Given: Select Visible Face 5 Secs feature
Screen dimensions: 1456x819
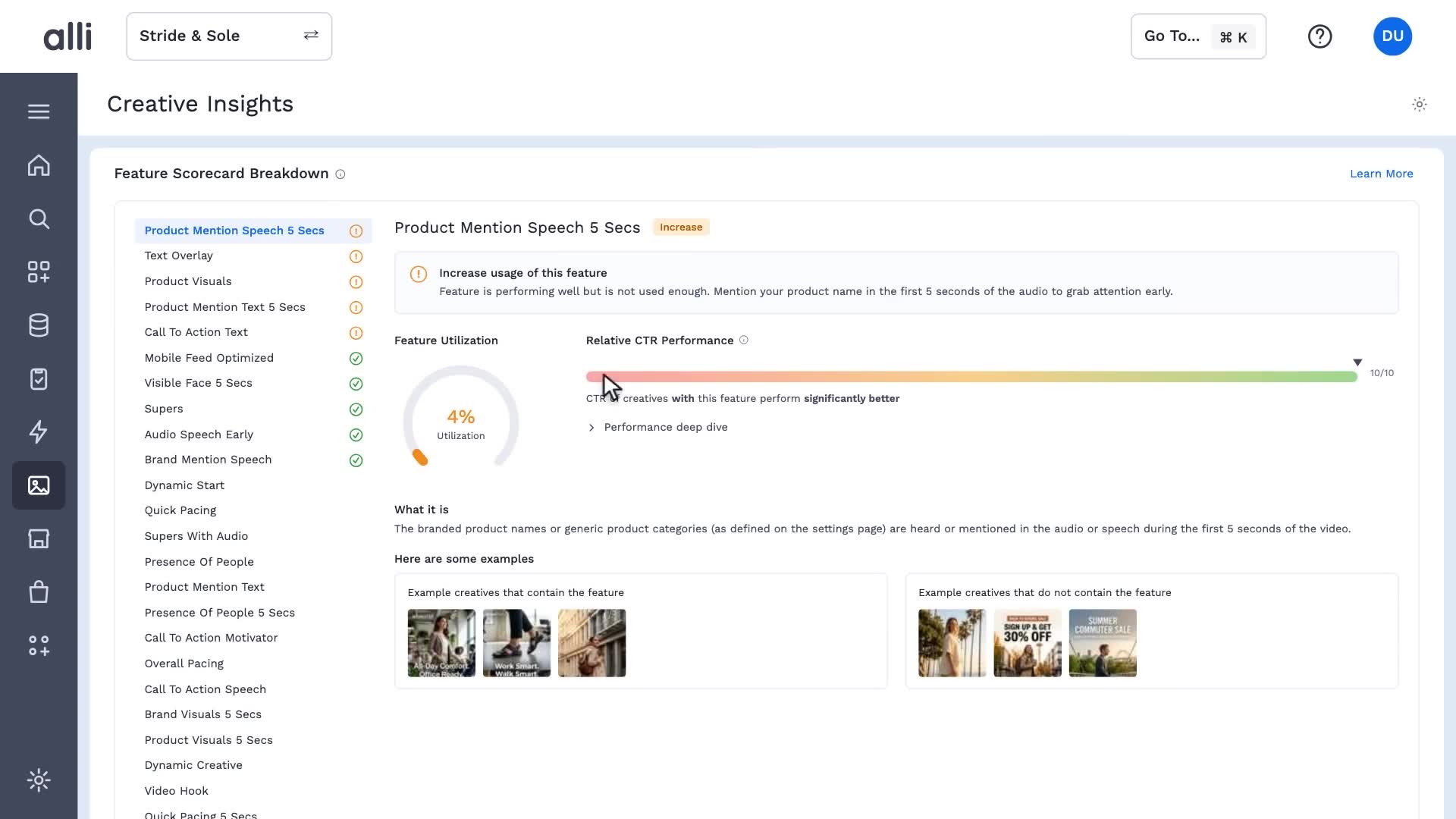Looking at the screenshot, I should coord(199,383).
